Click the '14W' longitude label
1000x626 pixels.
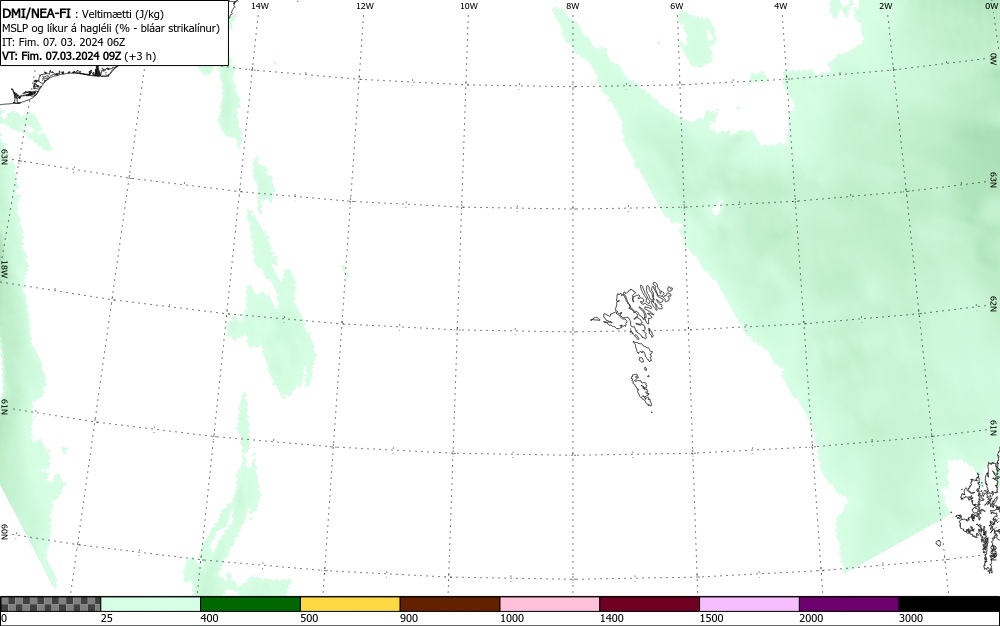(x=260, y=6)
